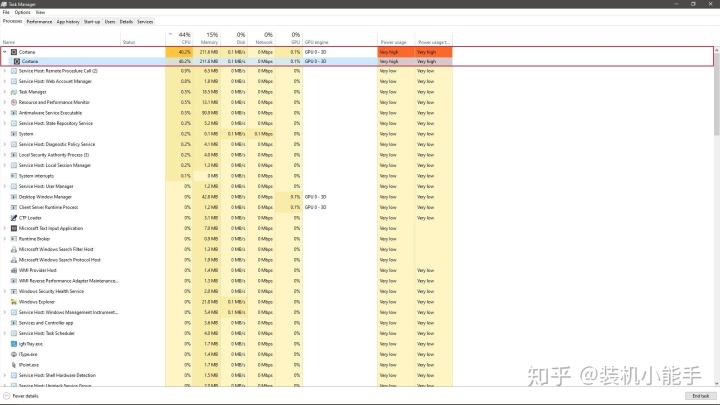
Task: Sort processes by the Network column
Action: pos(261,38)
